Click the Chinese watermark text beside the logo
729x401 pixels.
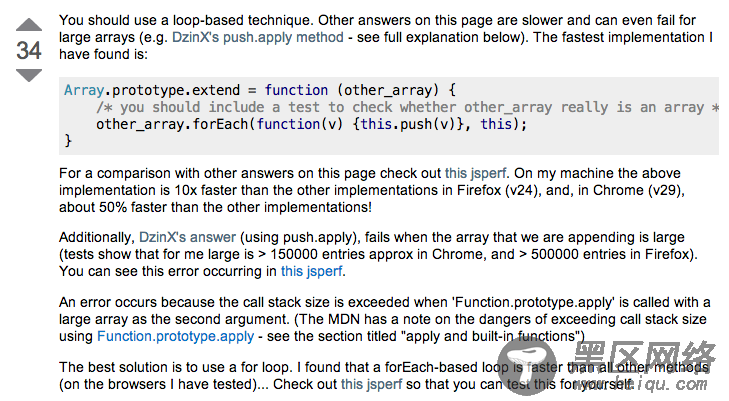642,357
